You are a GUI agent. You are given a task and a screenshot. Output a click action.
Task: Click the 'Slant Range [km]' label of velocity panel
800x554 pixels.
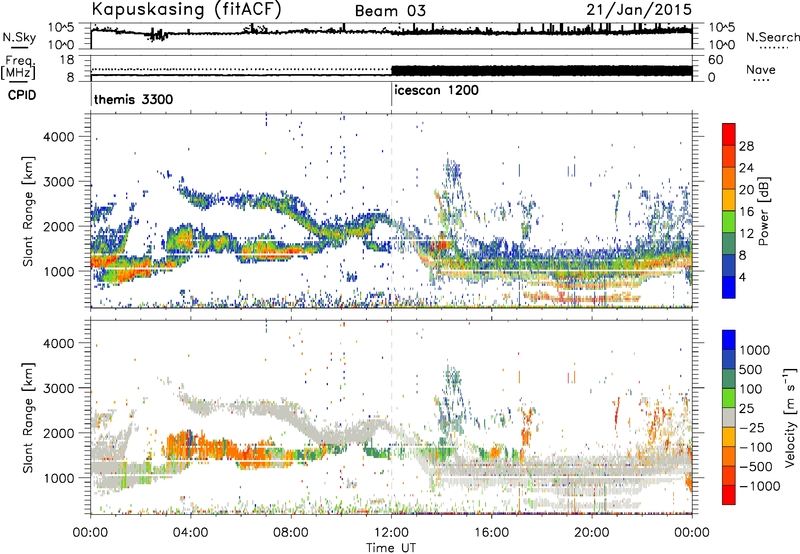[28, 418]
